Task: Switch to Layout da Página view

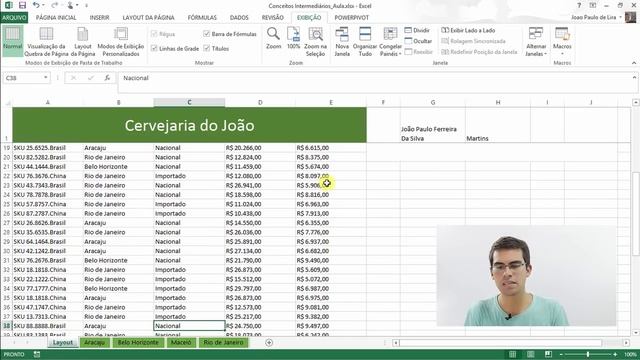Action: point(83,42)
